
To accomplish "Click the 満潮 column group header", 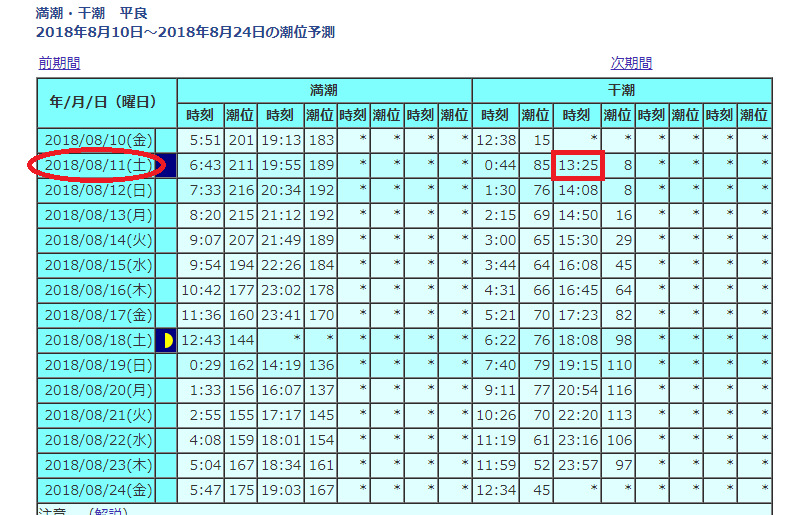I will [324, 90].
